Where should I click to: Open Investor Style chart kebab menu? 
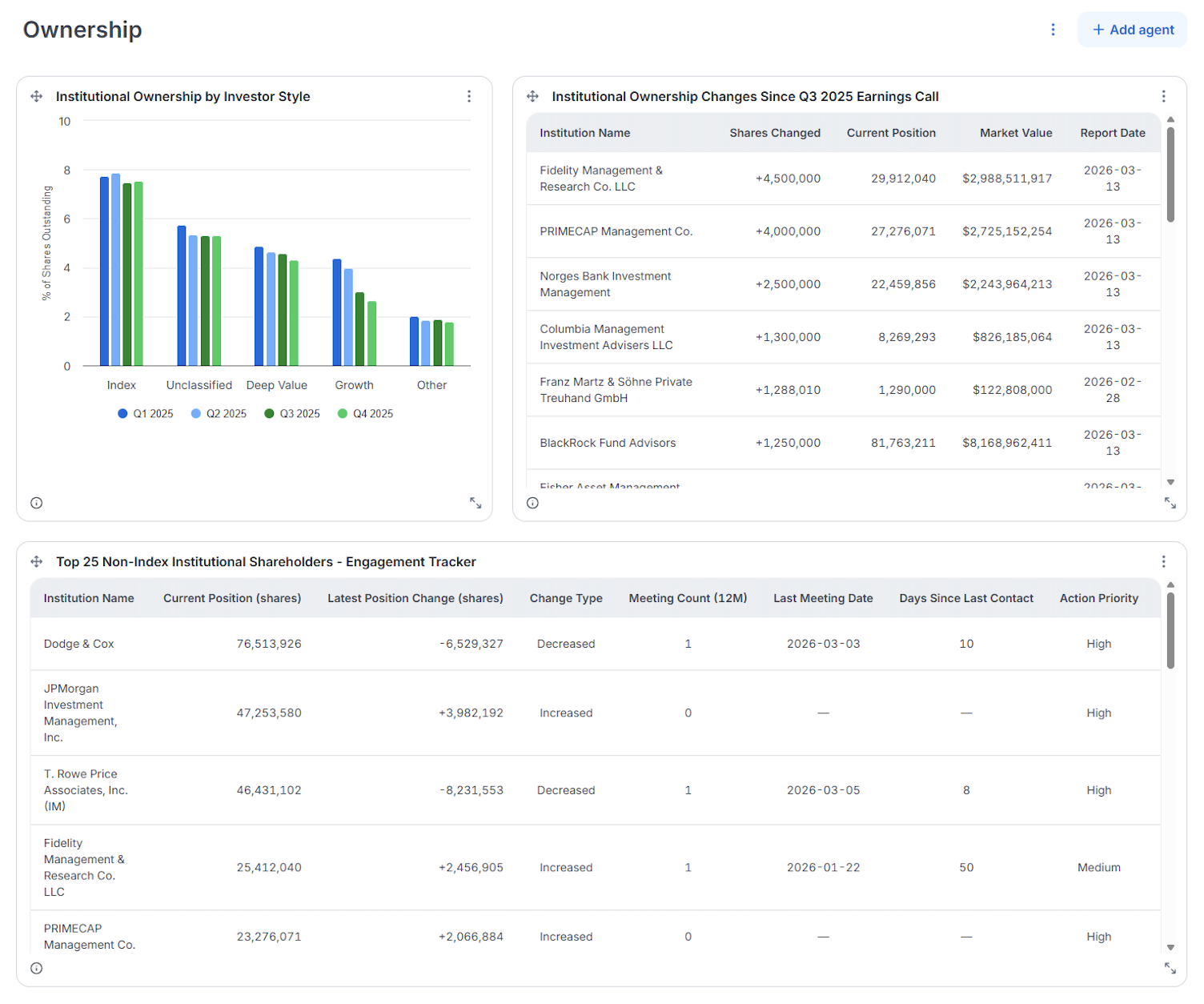point(469,96)
